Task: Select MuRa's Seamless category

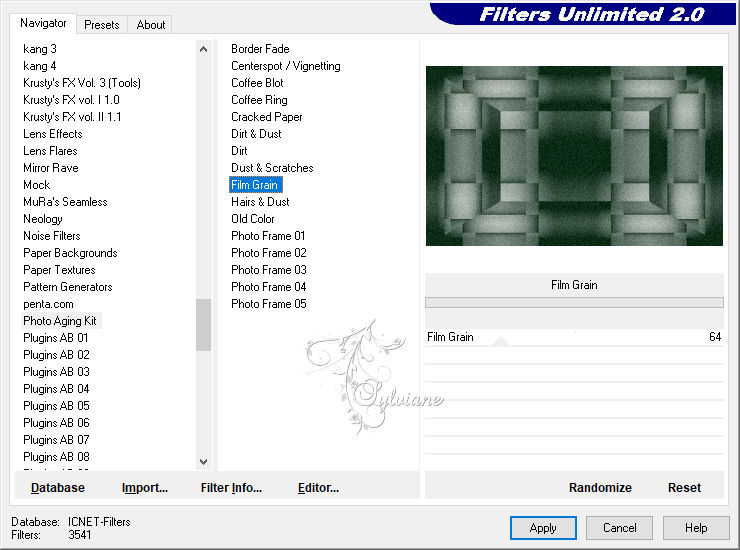Action: [65, 202]
